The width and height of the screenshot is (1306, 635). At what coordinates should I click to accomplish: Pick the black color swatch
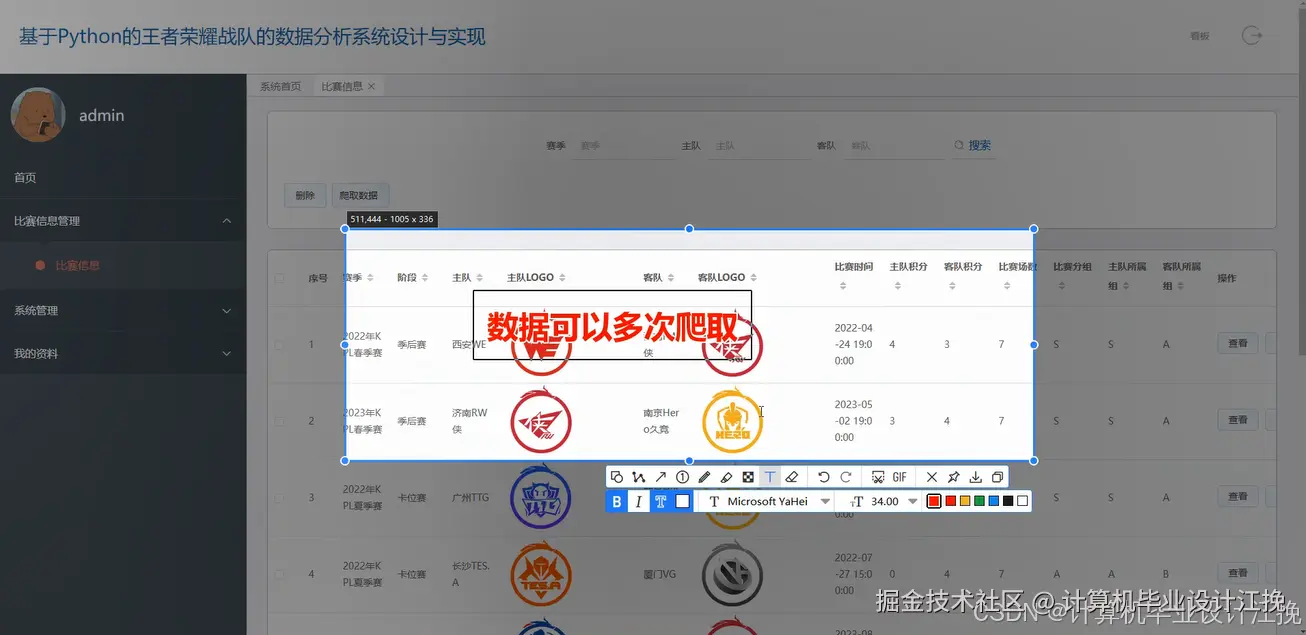click(x=1008, y=501)
